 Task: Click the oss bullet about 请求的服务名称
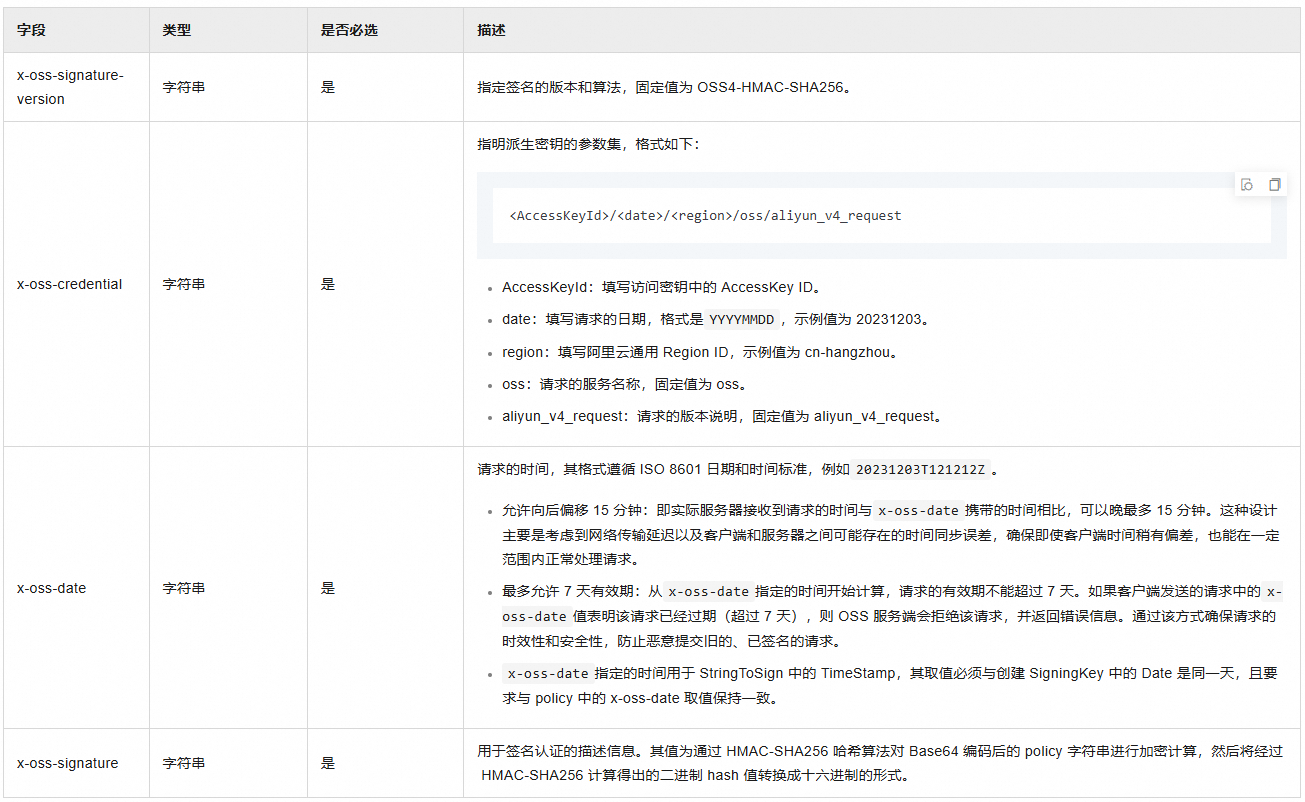[x=624, y=384]
